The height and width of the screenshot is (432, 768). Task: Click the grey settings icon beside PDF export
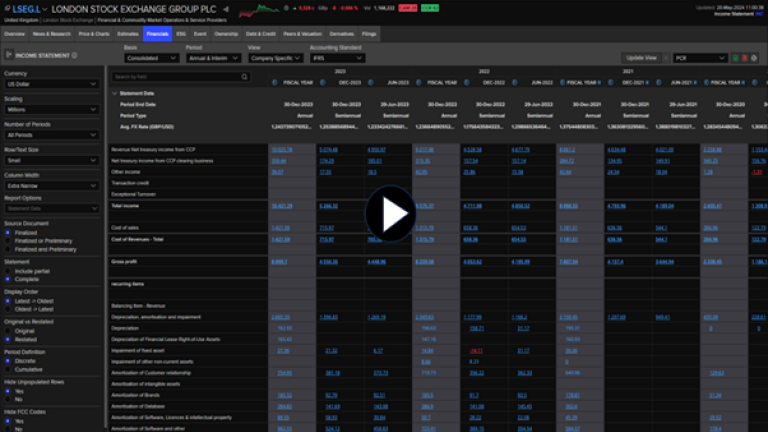754,58
